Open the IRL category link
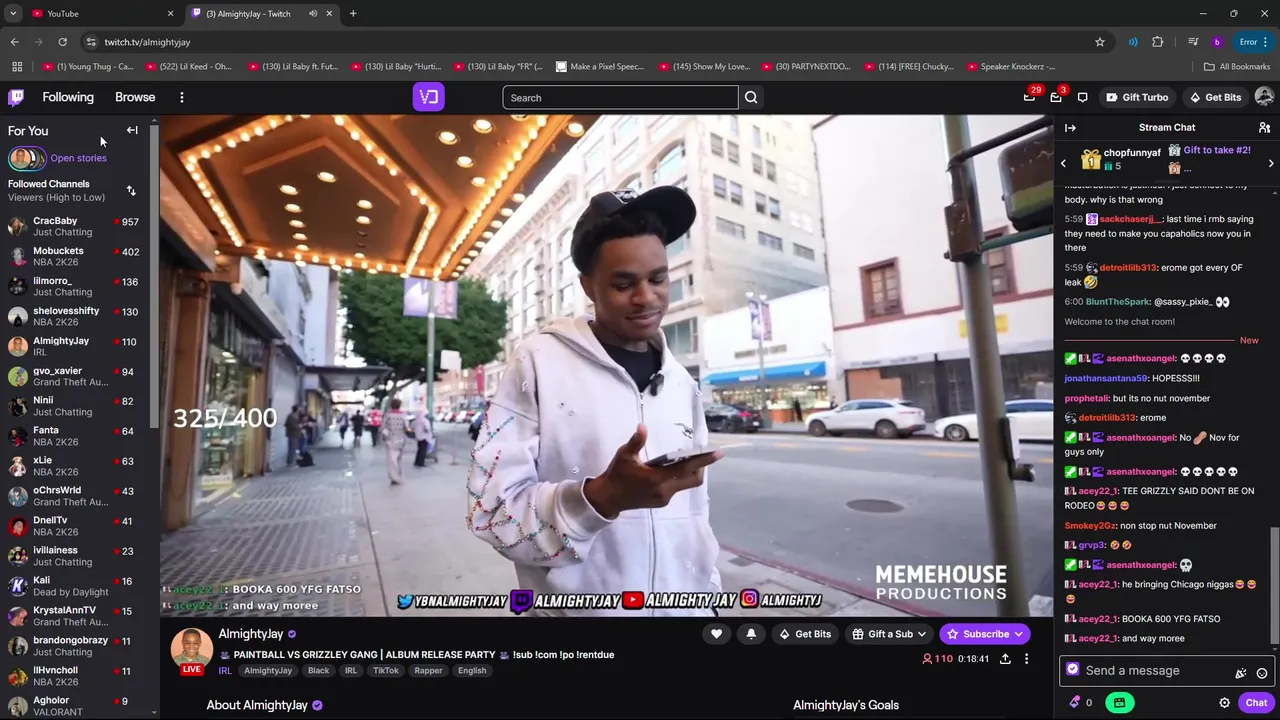The width and height of the screenshot is (1280, 720). tap(225, 671)
